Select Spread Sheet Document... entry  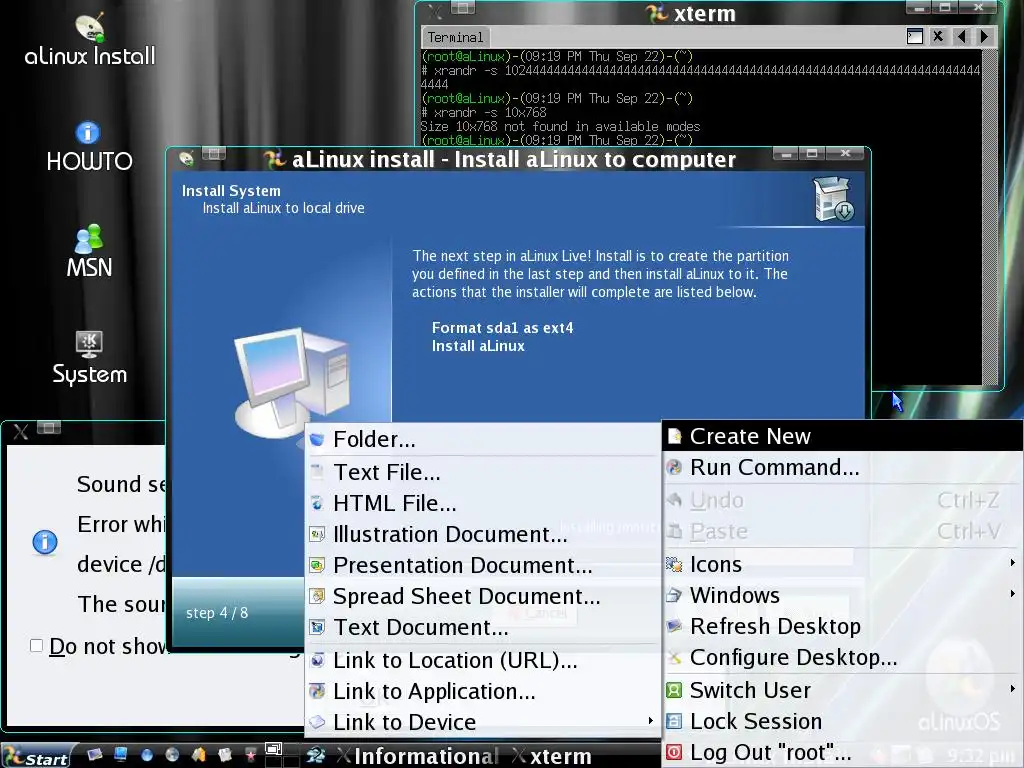482,596
